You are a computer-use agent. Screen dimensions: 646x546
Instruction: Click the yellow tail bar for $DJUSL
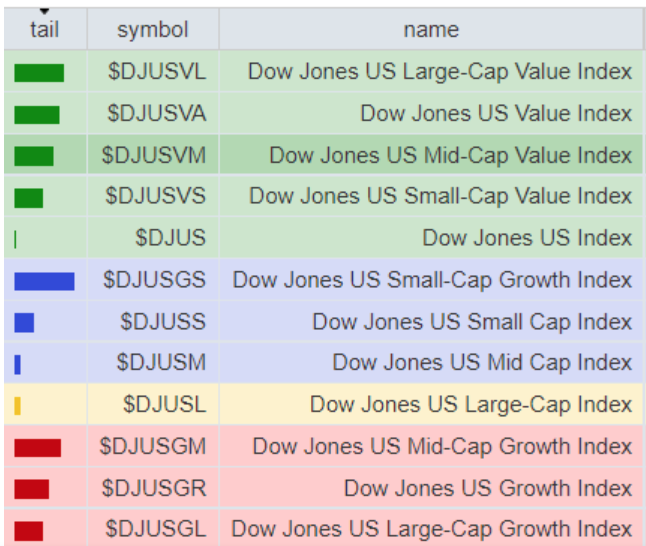(18, 405)
